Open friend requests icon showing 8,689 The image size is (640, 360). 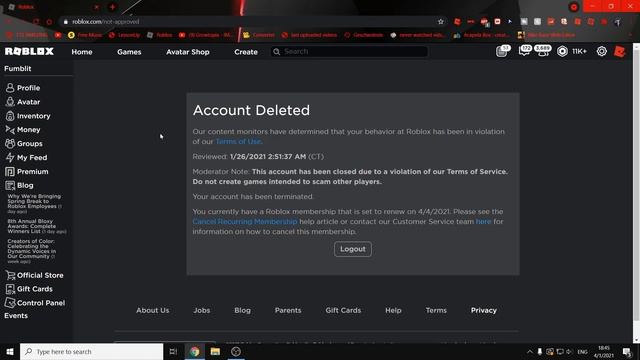pyautogui.click(x=543, y=51)
